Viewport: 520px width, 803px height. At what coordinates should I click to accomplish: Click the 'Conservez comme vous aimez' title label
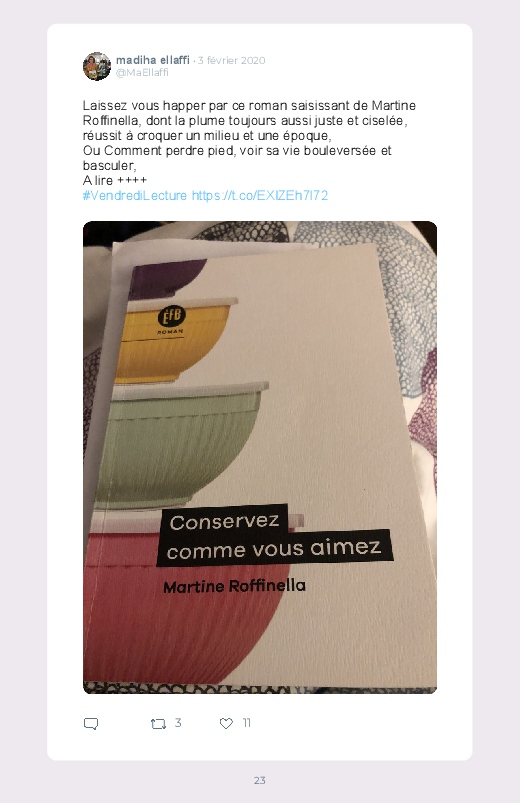pos(274,536)
